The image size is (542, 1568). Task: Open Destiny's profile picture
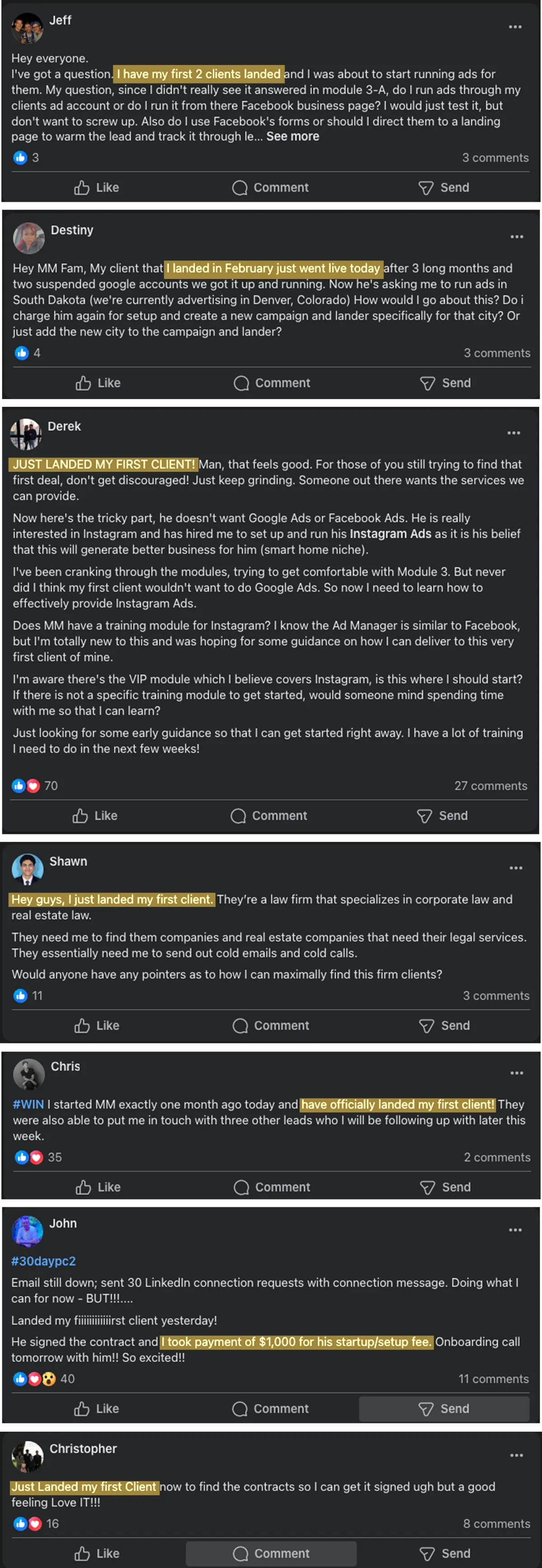coord(28,237)
